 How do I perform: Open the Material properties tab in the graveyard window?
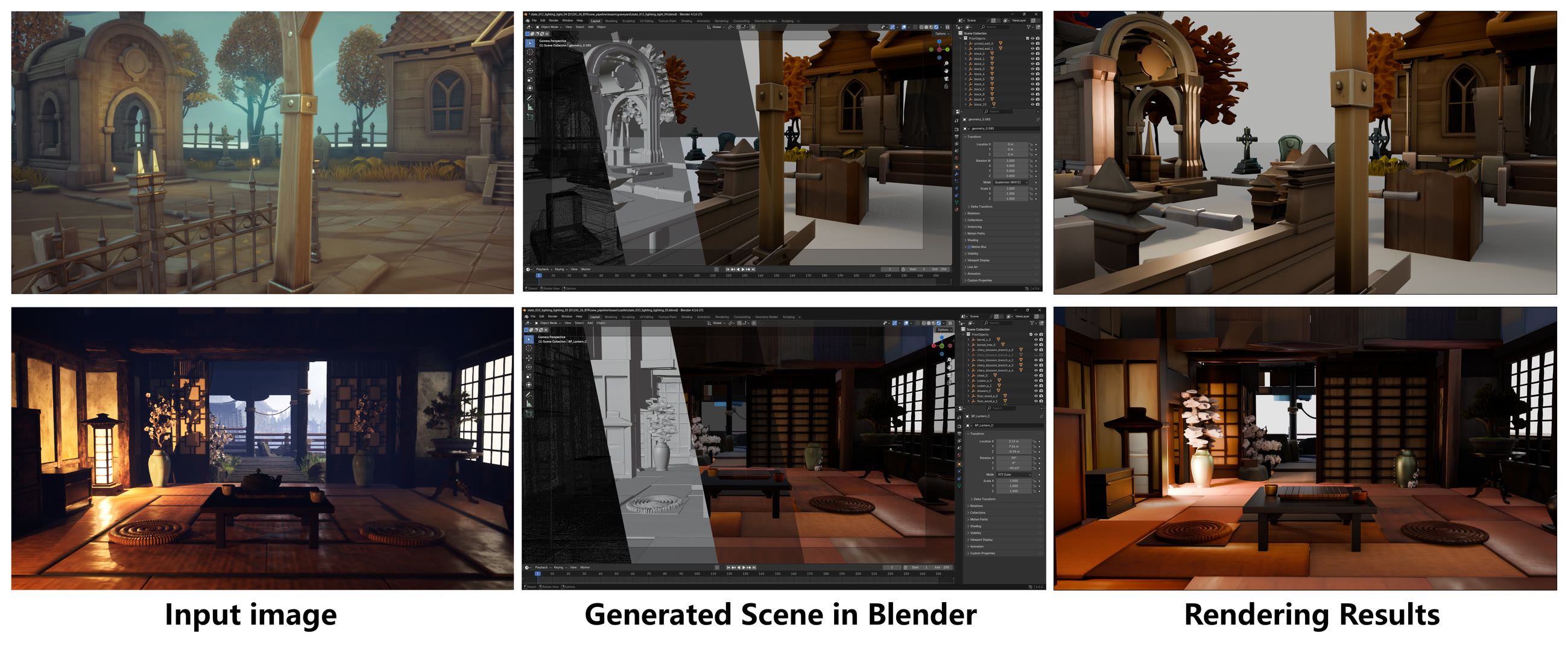tap(956, 209)
